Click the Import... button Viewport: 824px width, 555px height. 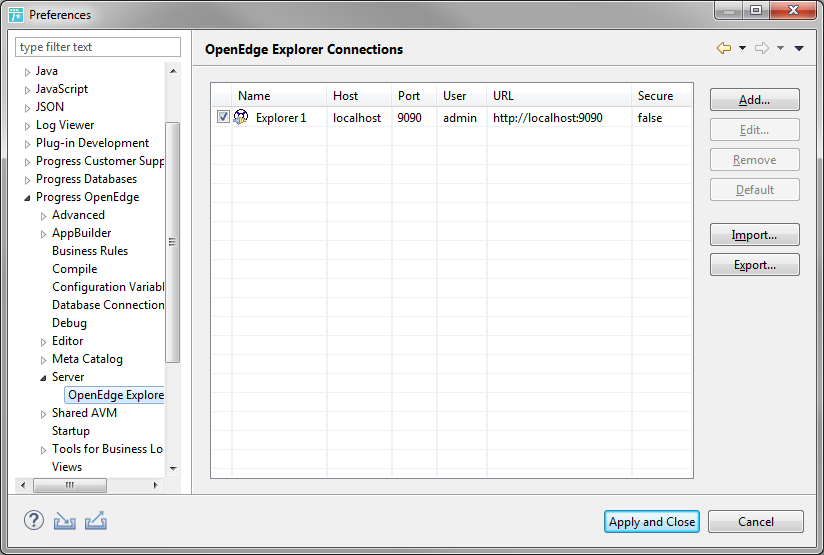point(755,235)
